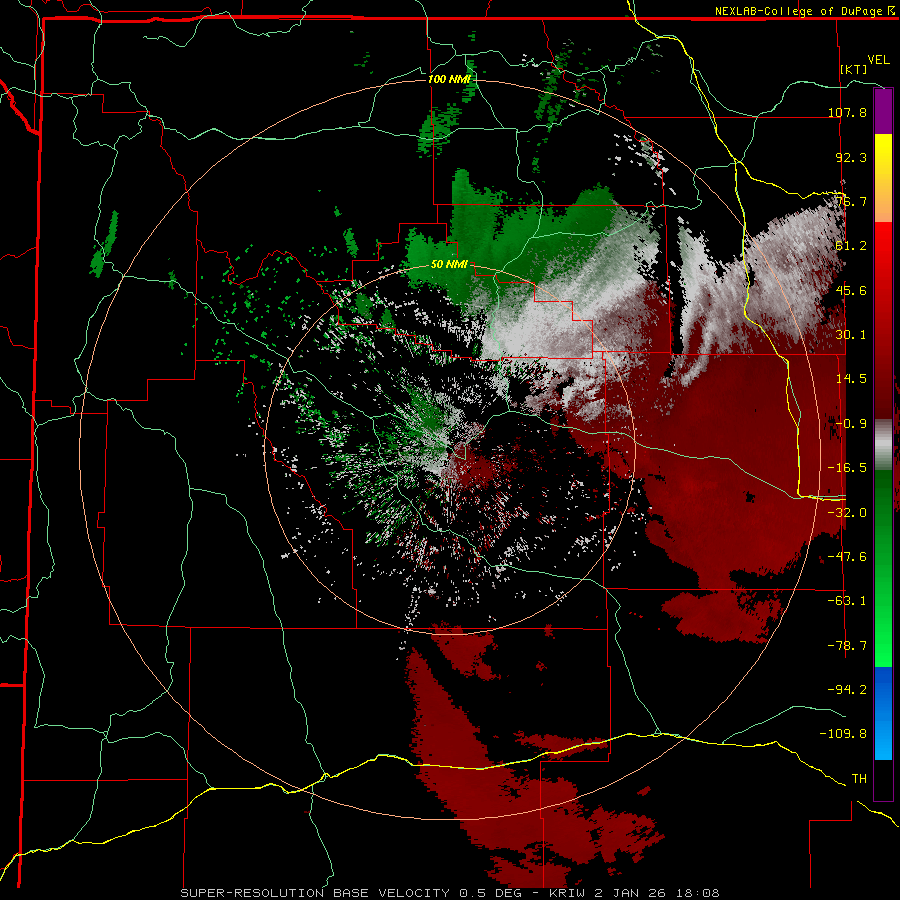Click the 50 NMI range ring label
Viewport: 900px width, 900px height.
click(x=449, y=264)
